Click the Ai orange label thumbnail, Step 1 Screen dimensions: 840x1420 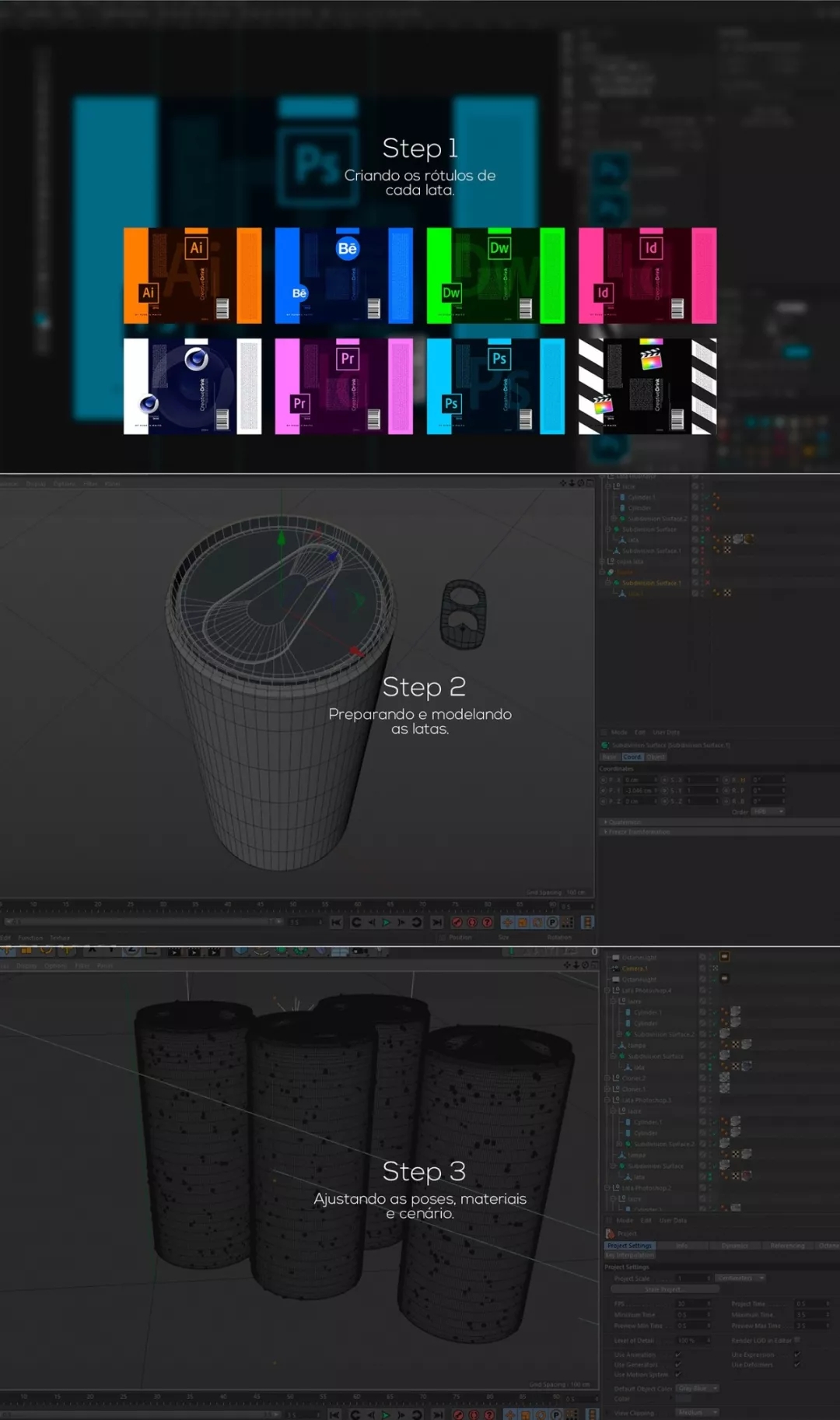(193, 275)
